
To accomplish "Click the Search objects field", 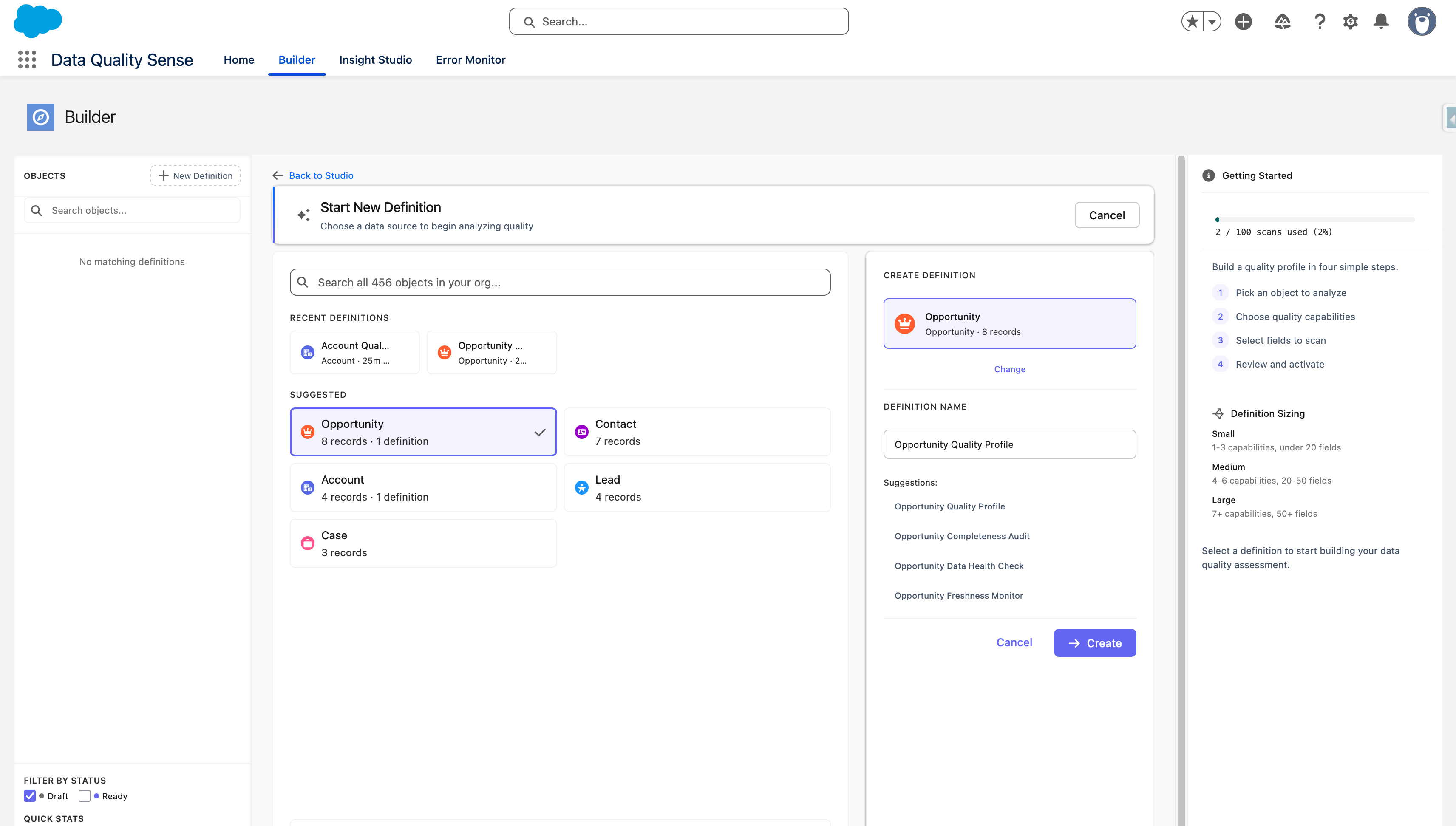I will click(132, 210).
